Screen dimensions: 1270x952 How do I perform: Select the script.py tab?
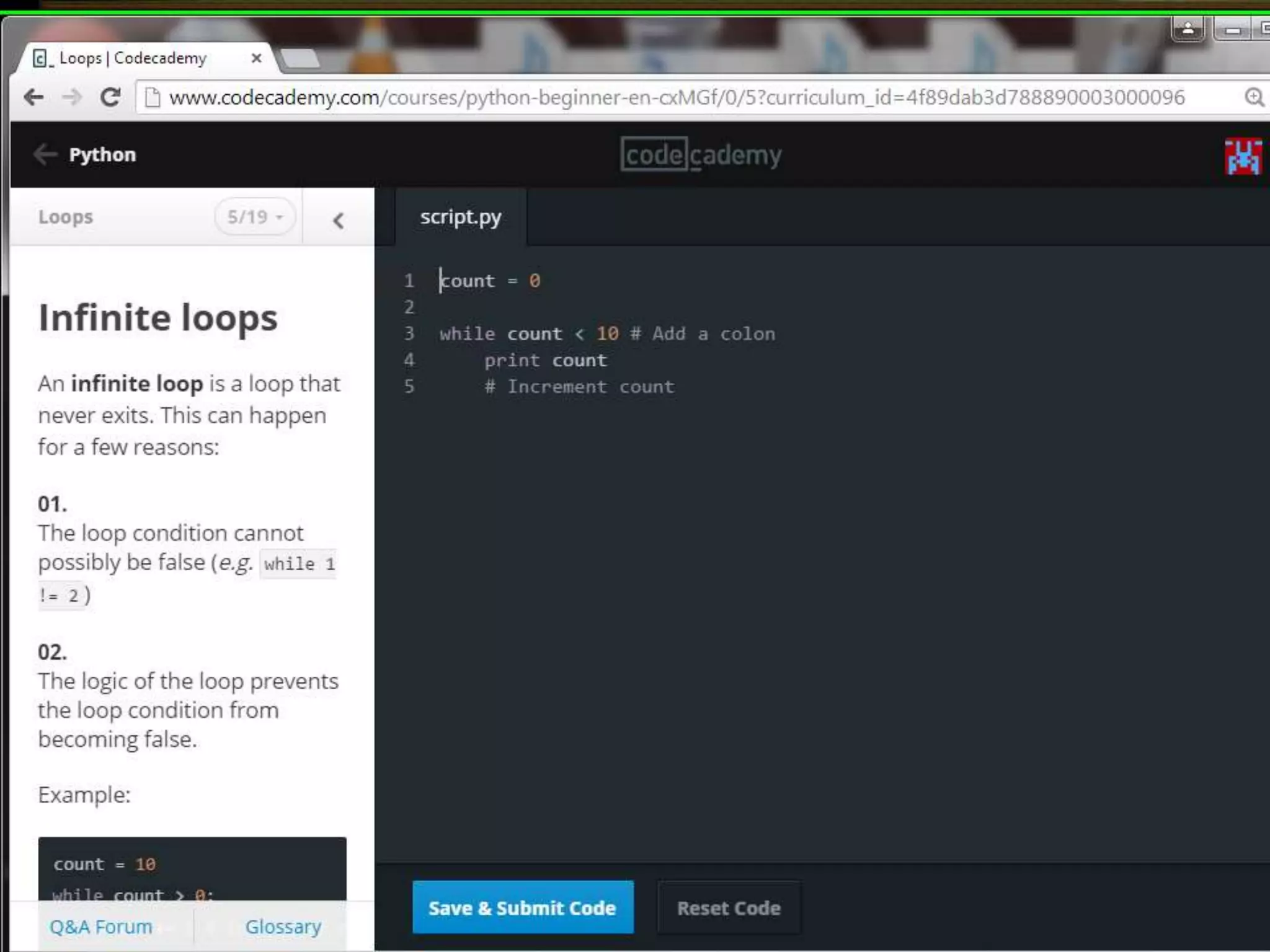pyautogui.click(x=460, y=217)
